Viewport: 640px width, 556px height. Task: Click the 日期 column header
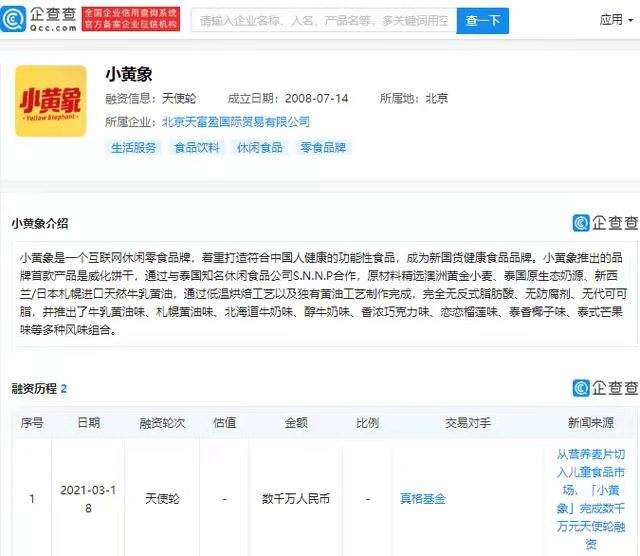(x=89, y=423)
